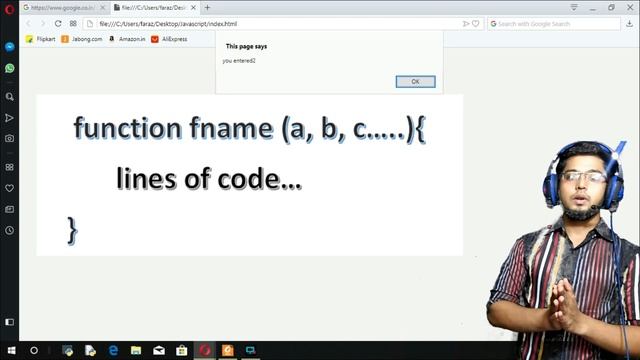Open My Flow send icon in sidebar
The image size is (640, 360).
[9, 118]
